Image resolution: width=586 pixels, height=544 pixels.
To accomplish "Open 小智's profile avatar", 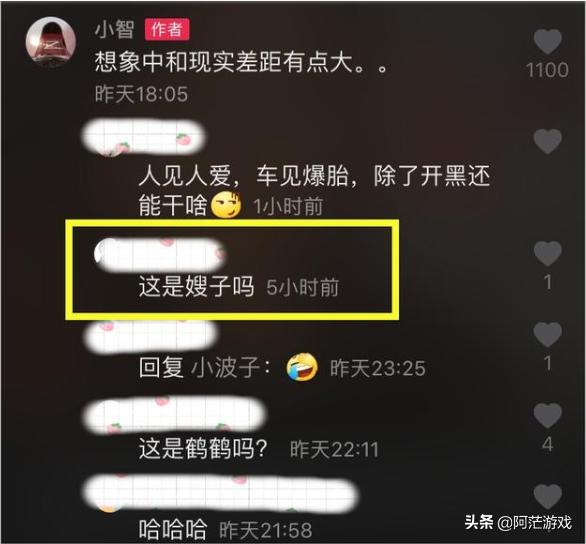I will tap(50, 42).
